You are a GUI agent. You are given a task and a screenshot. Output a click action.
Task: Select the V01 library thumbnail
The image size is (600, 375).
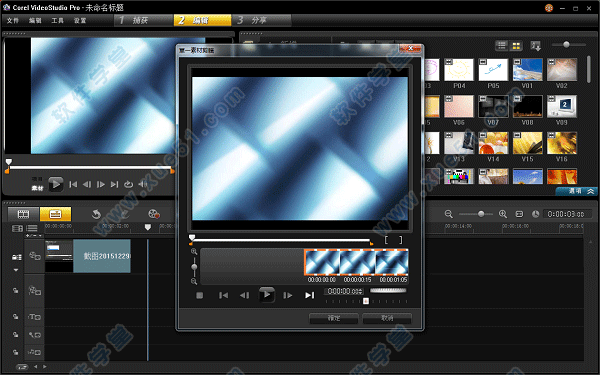pyautogui.click(x=527, y=70)
